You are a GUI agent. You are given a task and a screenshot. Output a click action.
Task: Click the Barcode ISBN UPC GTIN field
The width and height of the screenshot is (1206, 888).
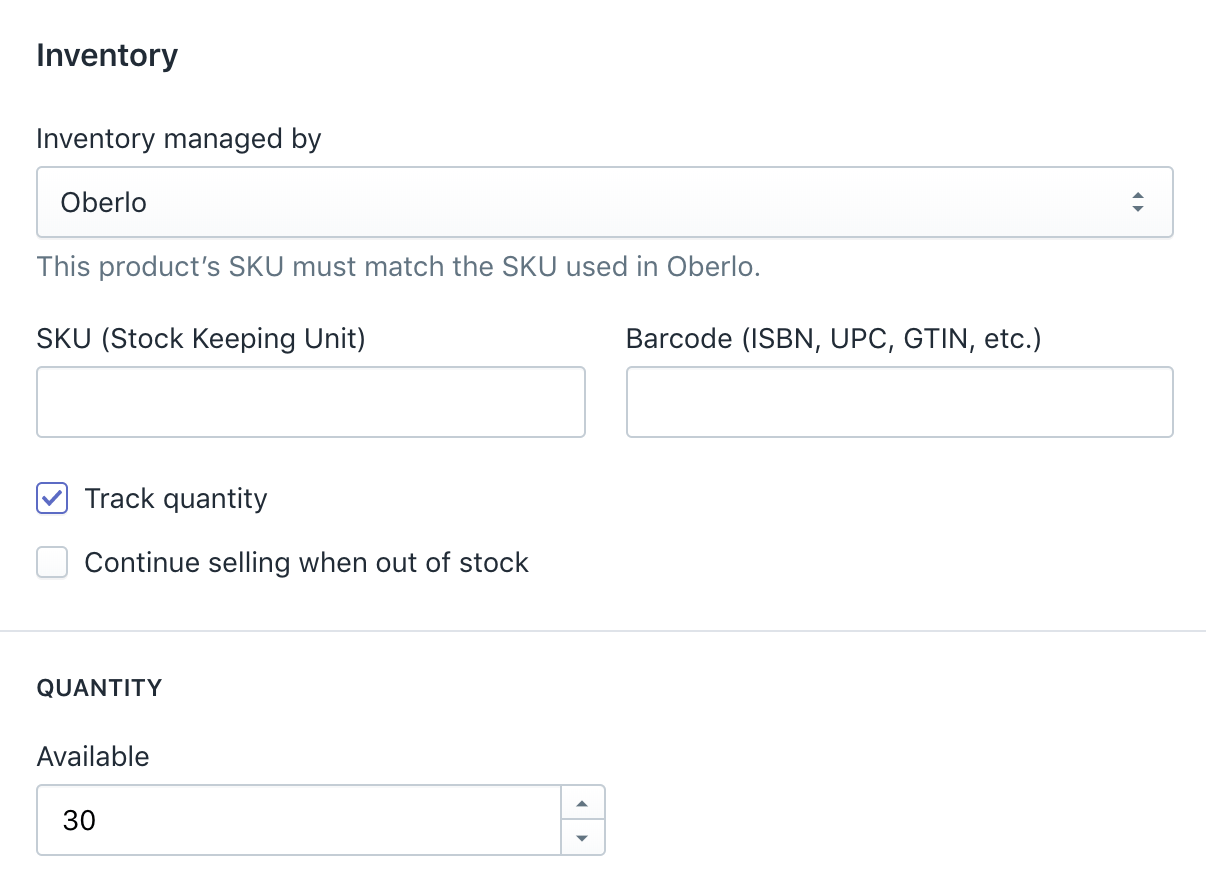tap(899, 402)
